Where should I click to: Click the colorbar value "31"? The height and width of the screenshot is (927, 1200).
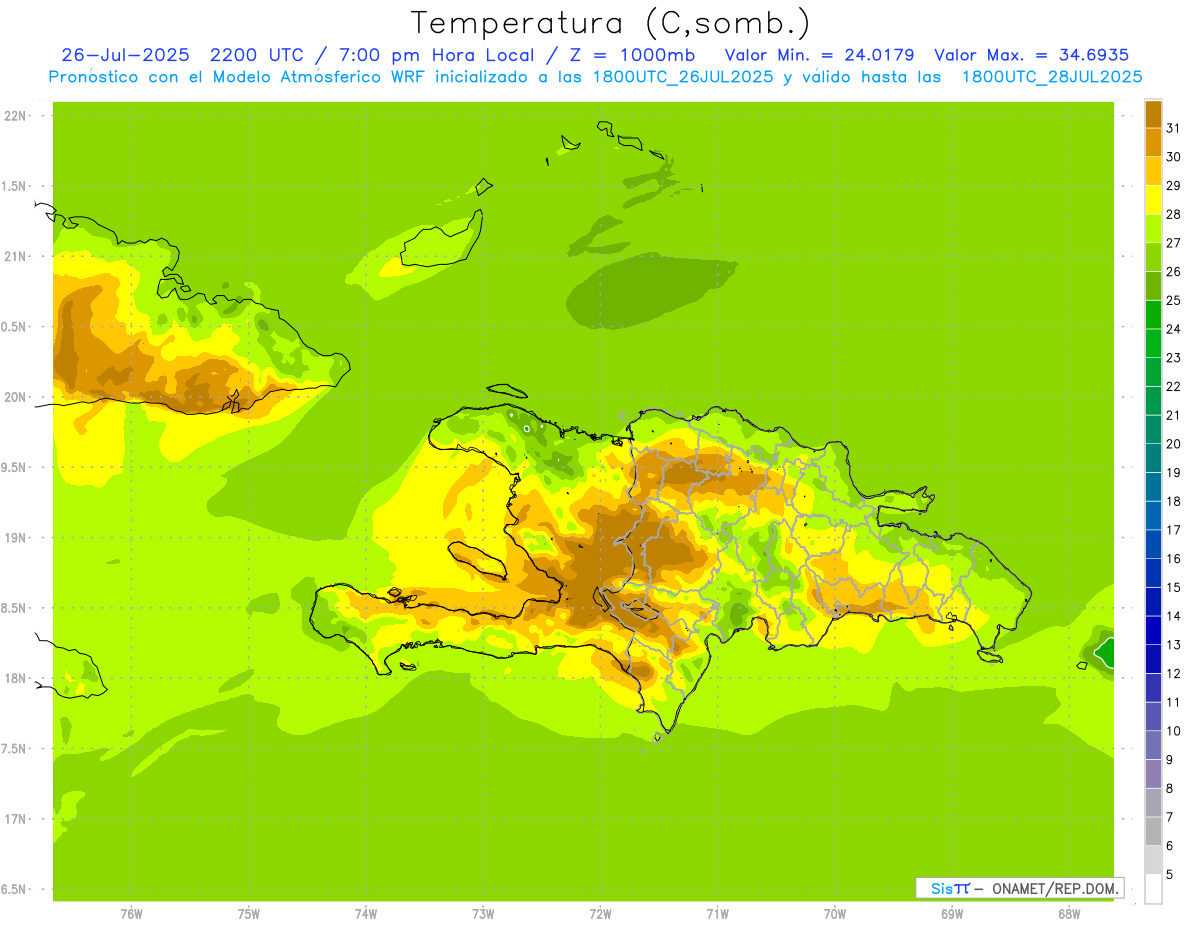pos(1173,128)
